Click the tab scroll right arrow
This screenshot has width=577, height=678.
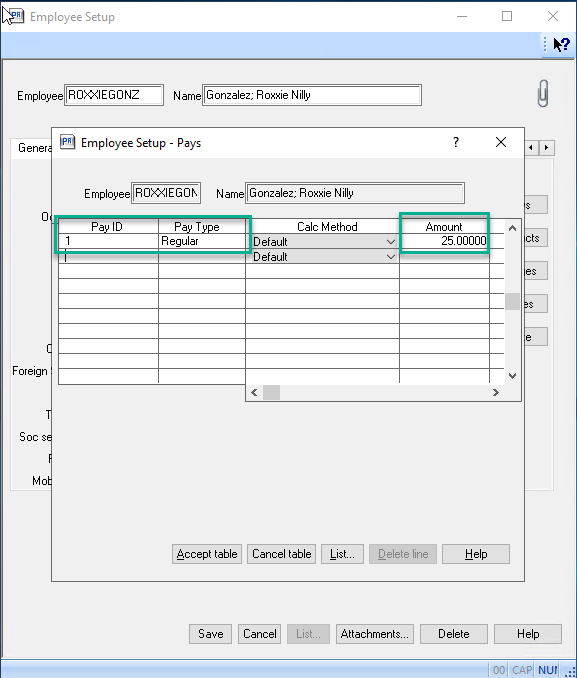coord(547,148)
